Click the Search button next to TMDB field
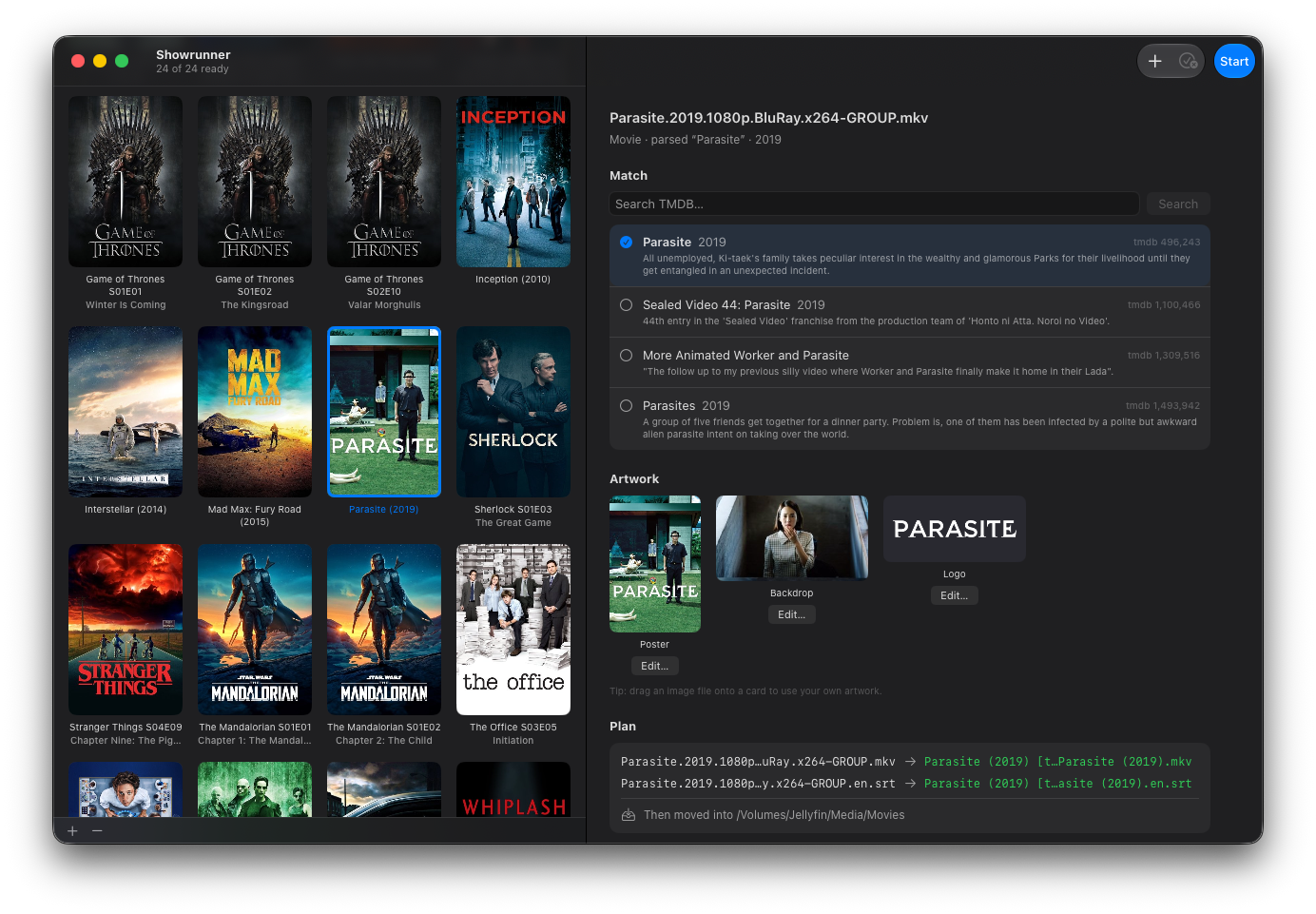This screenshot has width=1316, height=914. coord(1178,204)
